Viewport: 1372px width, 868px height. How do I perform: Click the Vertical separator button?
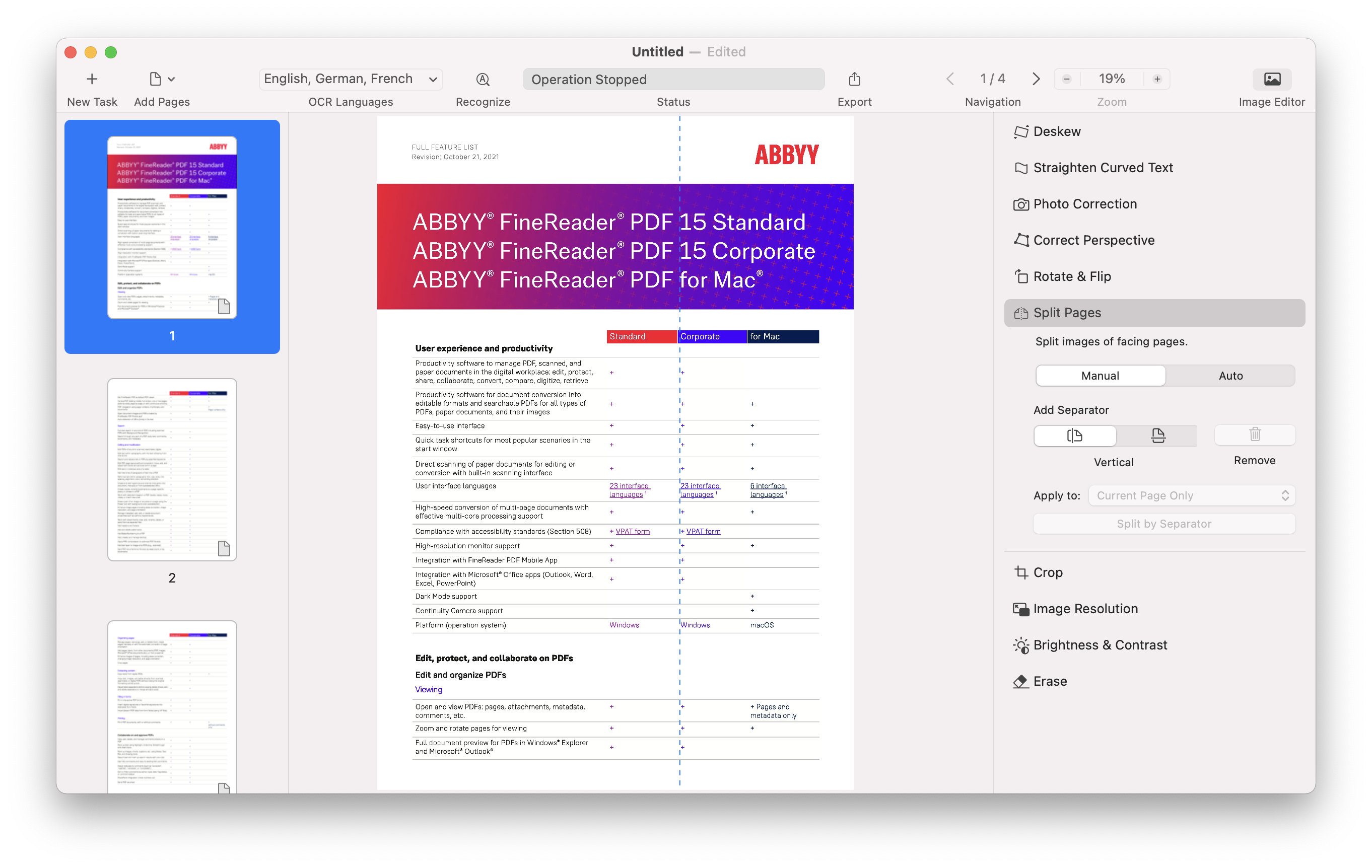(1074, 436)
